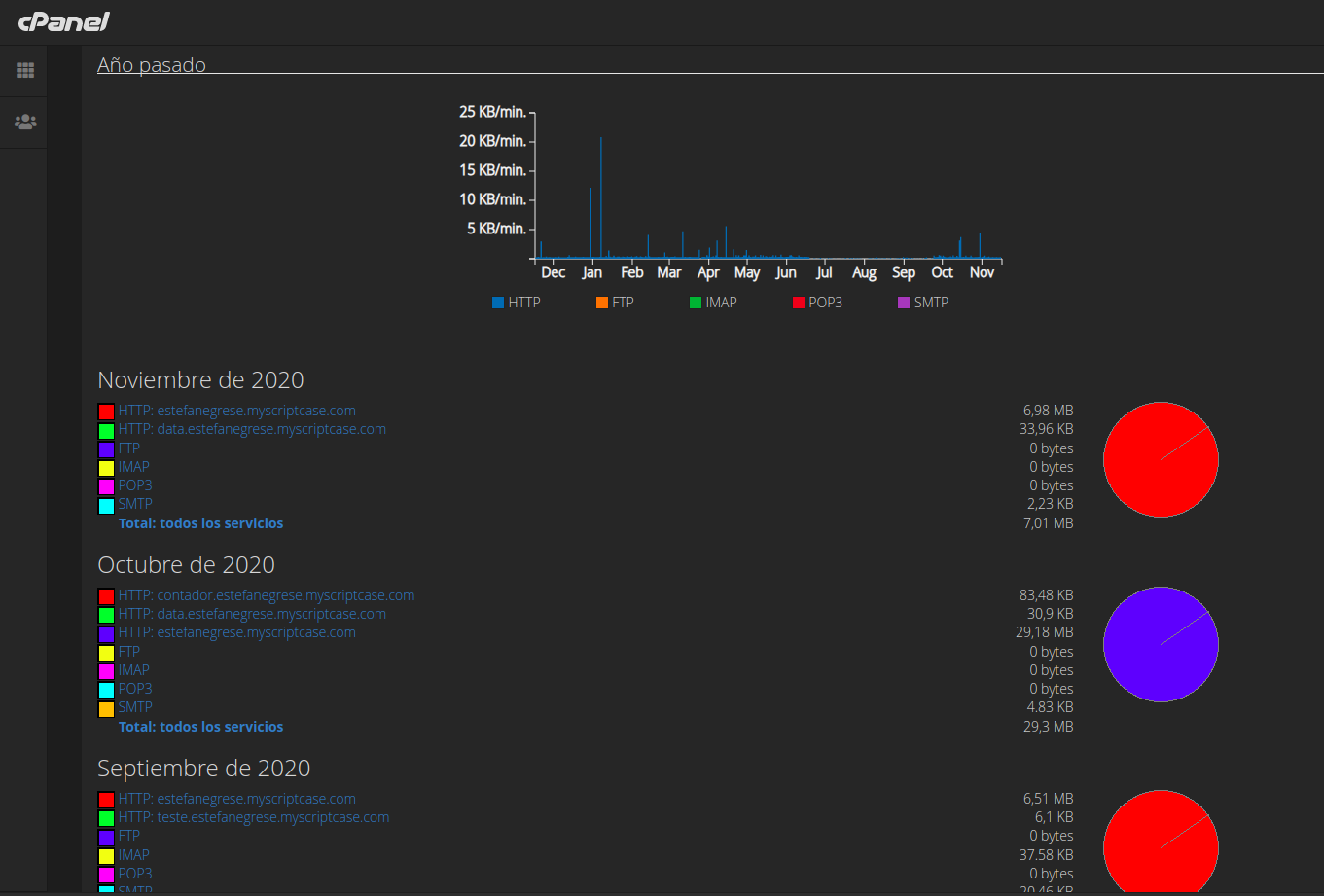1324x896 pixels.
Task: Toggle the FTP legend item in chart
Action: point(615,303)
